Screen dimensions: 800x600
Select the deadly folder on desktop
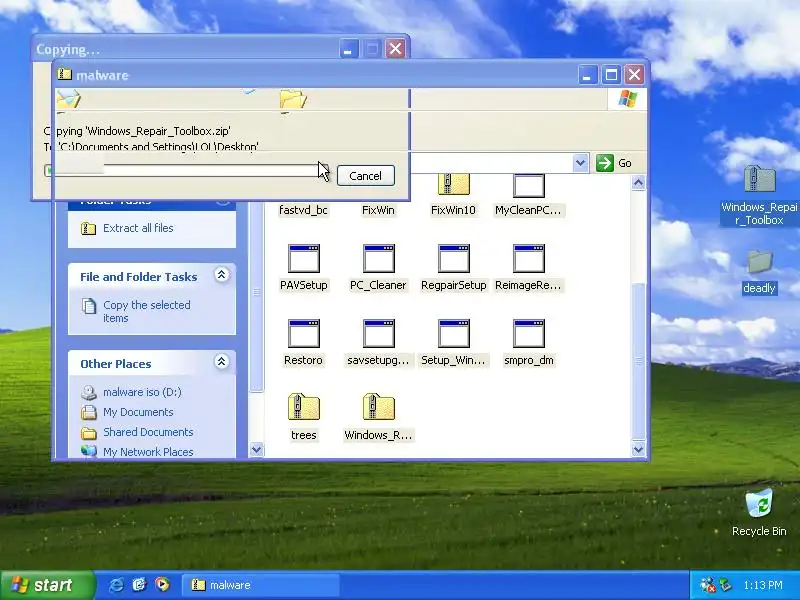(x=760, y=262)
